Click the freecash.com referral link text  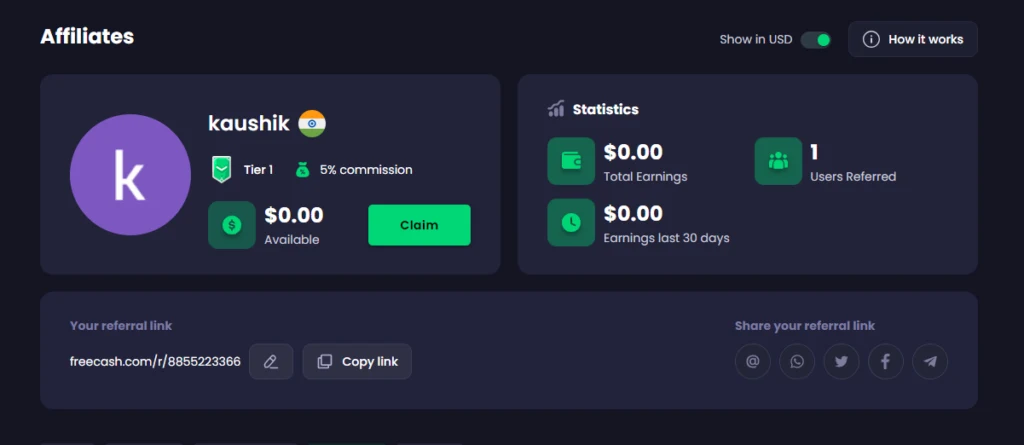[155, 361]
